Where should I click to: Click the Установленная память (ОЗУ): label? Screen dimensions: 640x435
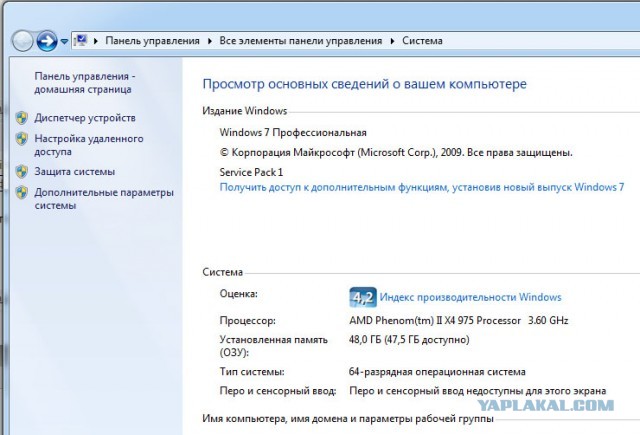[x=273, y=346]
